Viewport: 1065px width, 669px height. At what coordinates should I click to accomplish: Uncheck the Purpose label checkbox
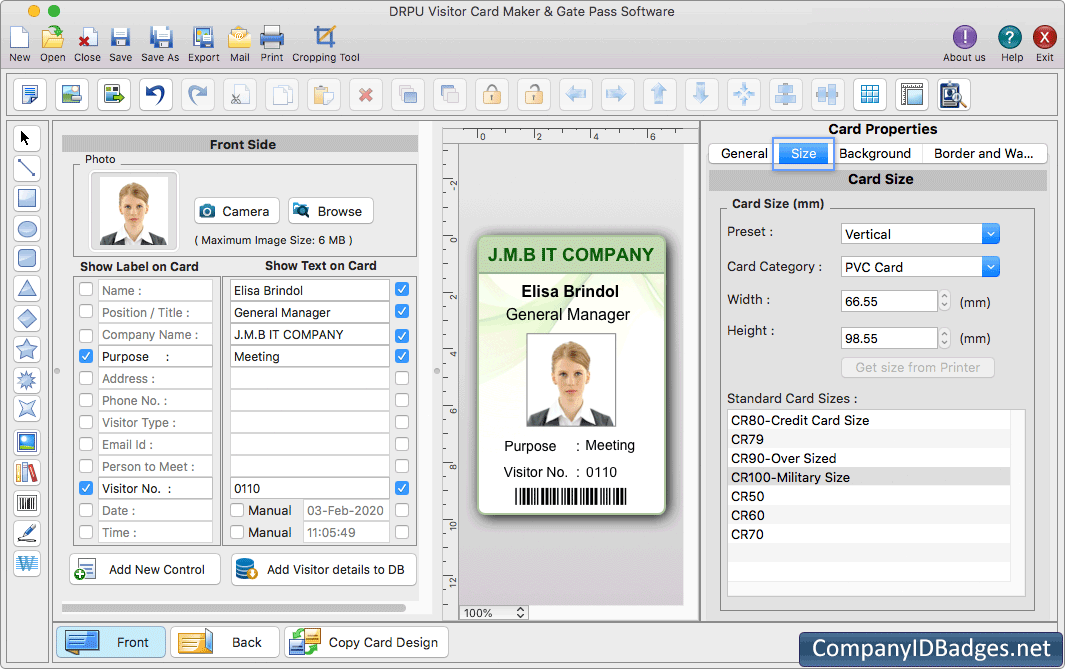[86, 356]
